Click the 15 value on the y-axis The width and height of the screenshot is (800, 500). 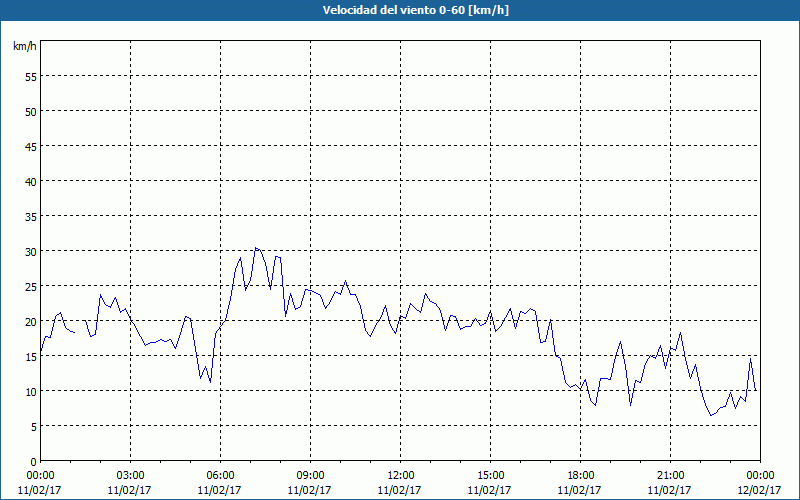31,357
